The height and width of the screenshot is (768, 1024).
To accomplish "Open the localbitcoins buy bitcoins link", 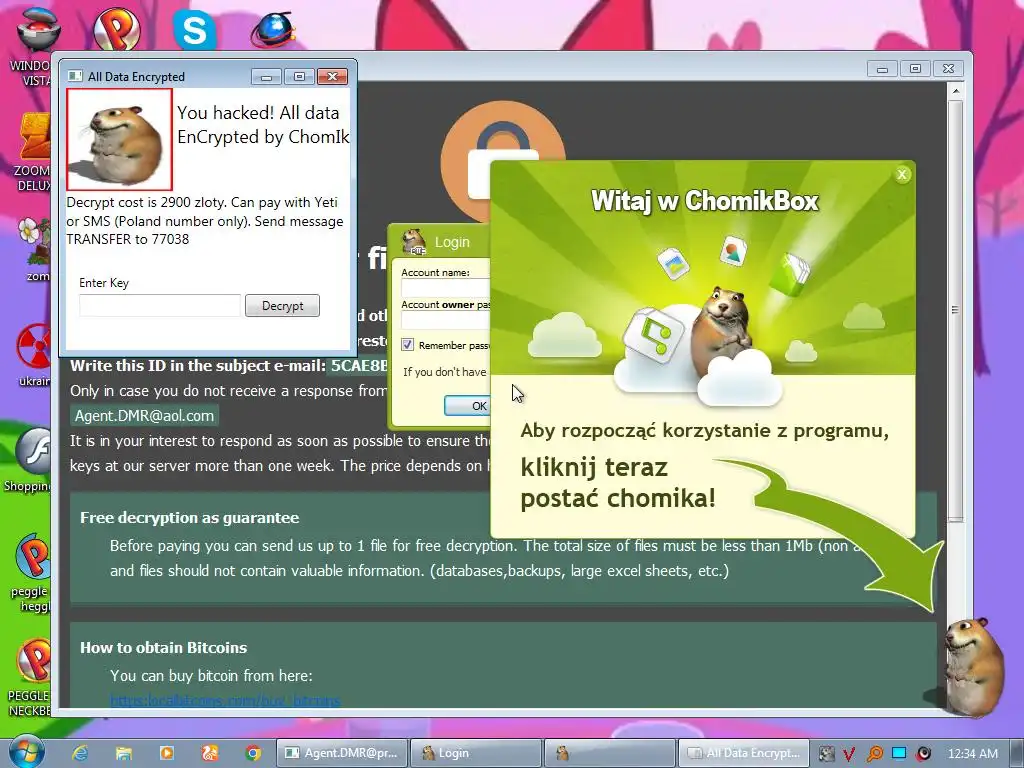I will pyautogui.click(x=225, y=701).
